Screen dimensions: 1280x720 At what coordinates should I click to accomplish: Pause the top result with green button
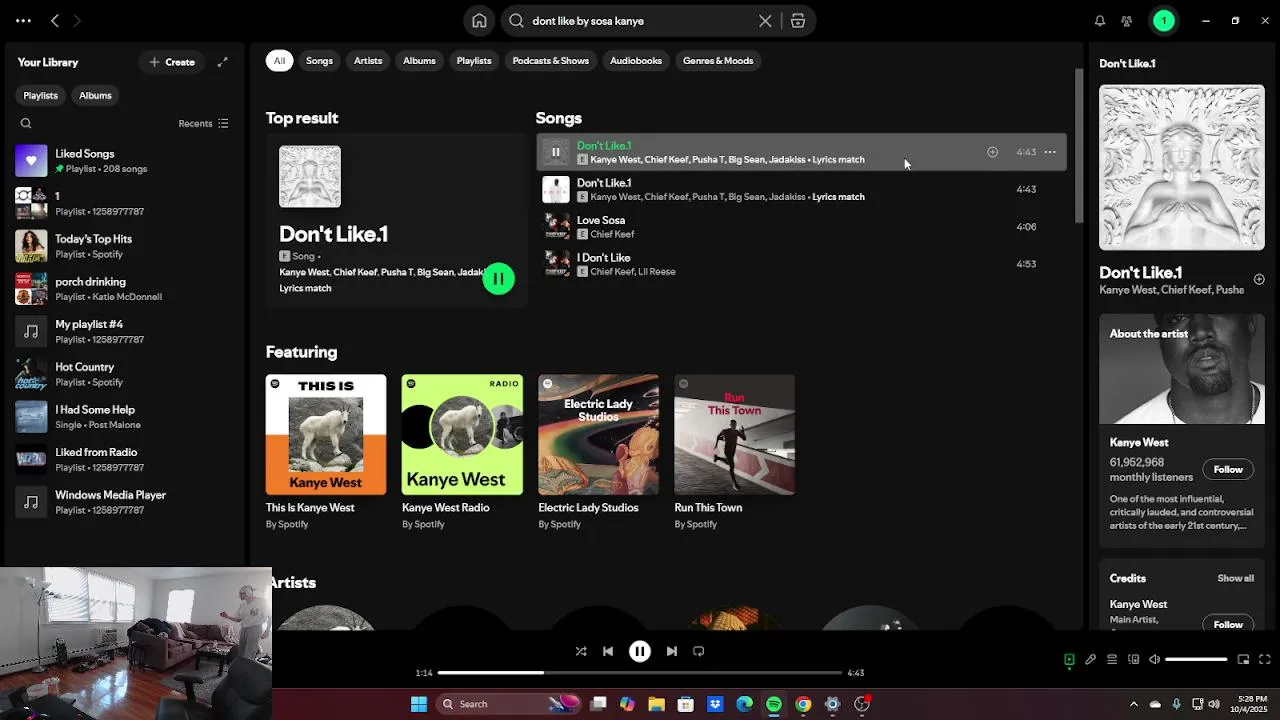click(499, 279)
